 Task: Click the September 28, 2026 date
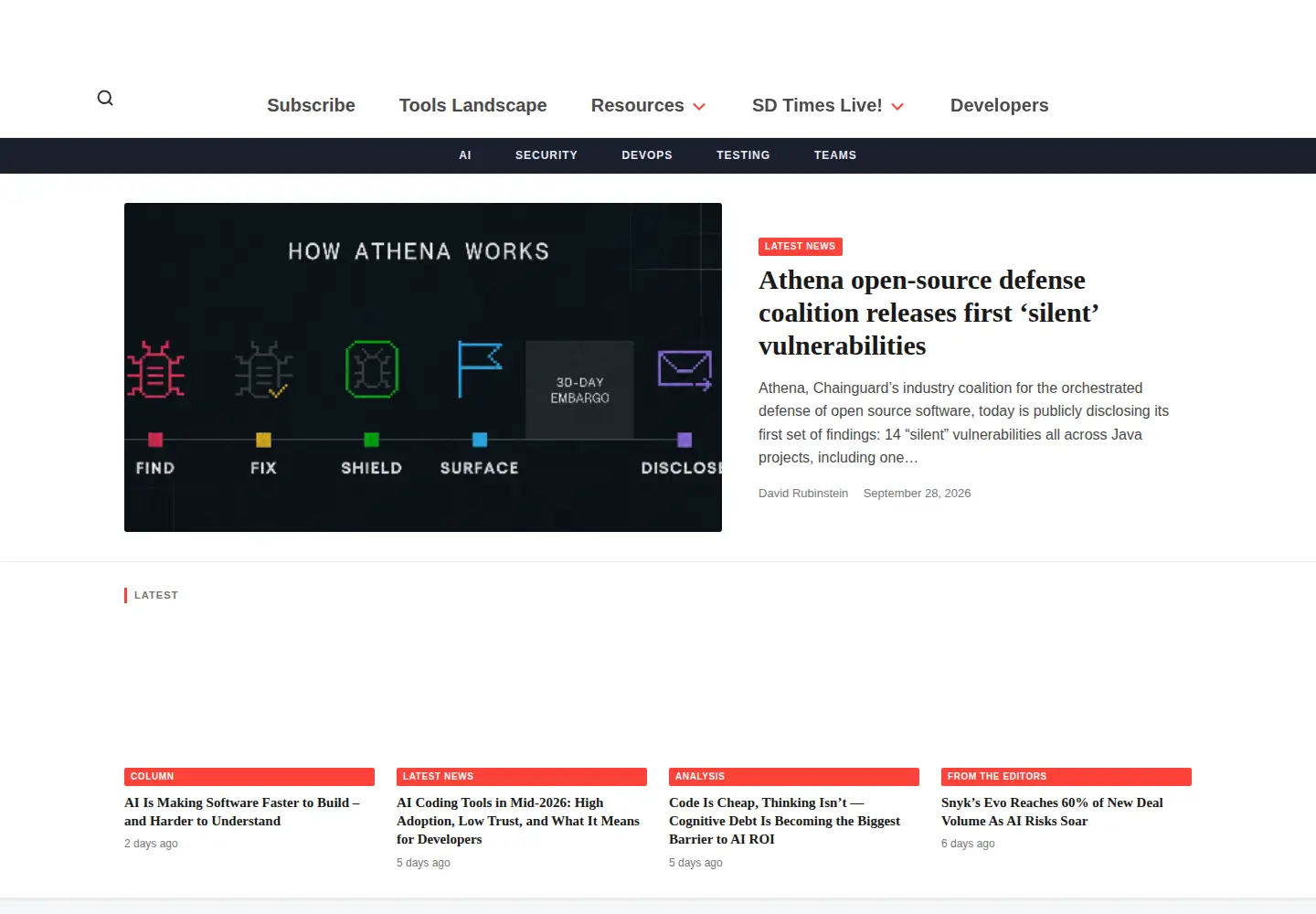pos(917,494)
